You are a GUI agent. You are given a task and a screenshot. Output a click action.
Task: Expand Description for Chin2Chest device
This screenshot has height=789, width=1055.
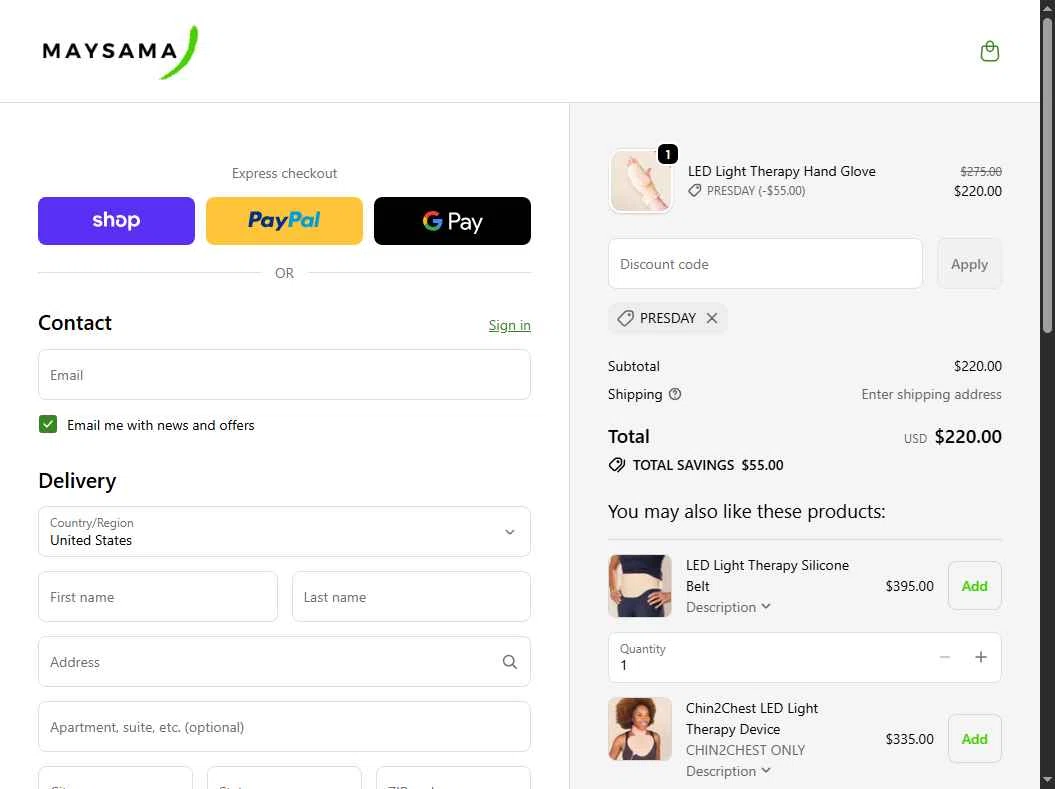click(728, 771)
